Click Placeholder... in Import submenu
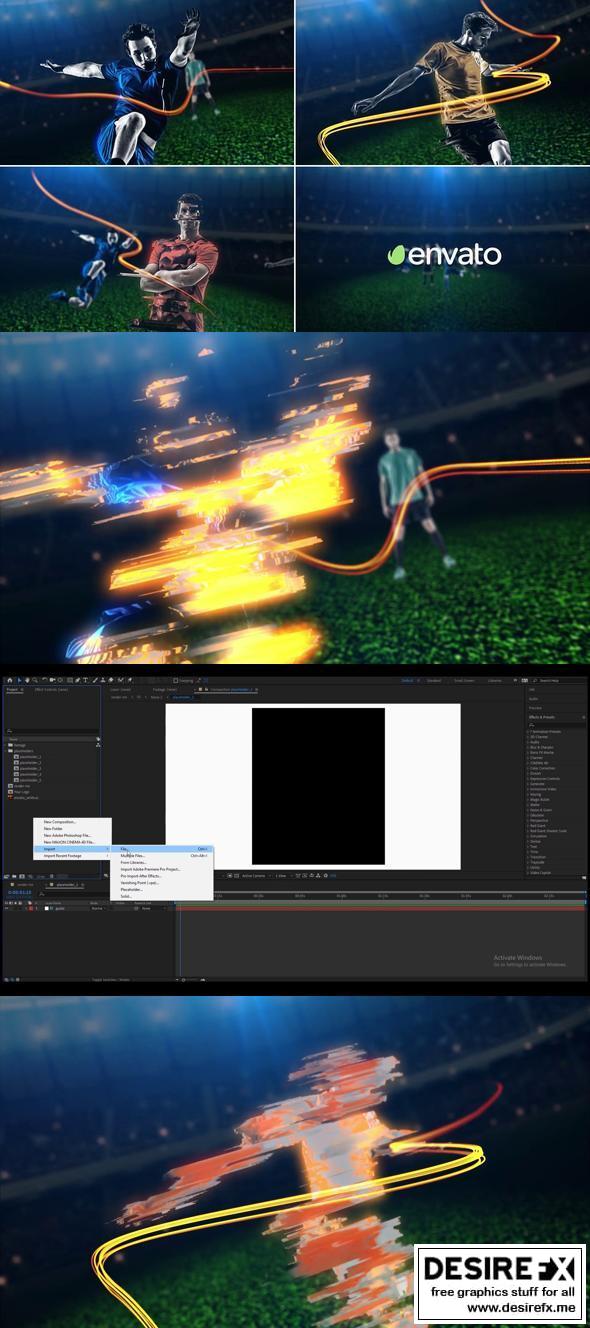Screen dimensions: 590x1328 point(161,889)
